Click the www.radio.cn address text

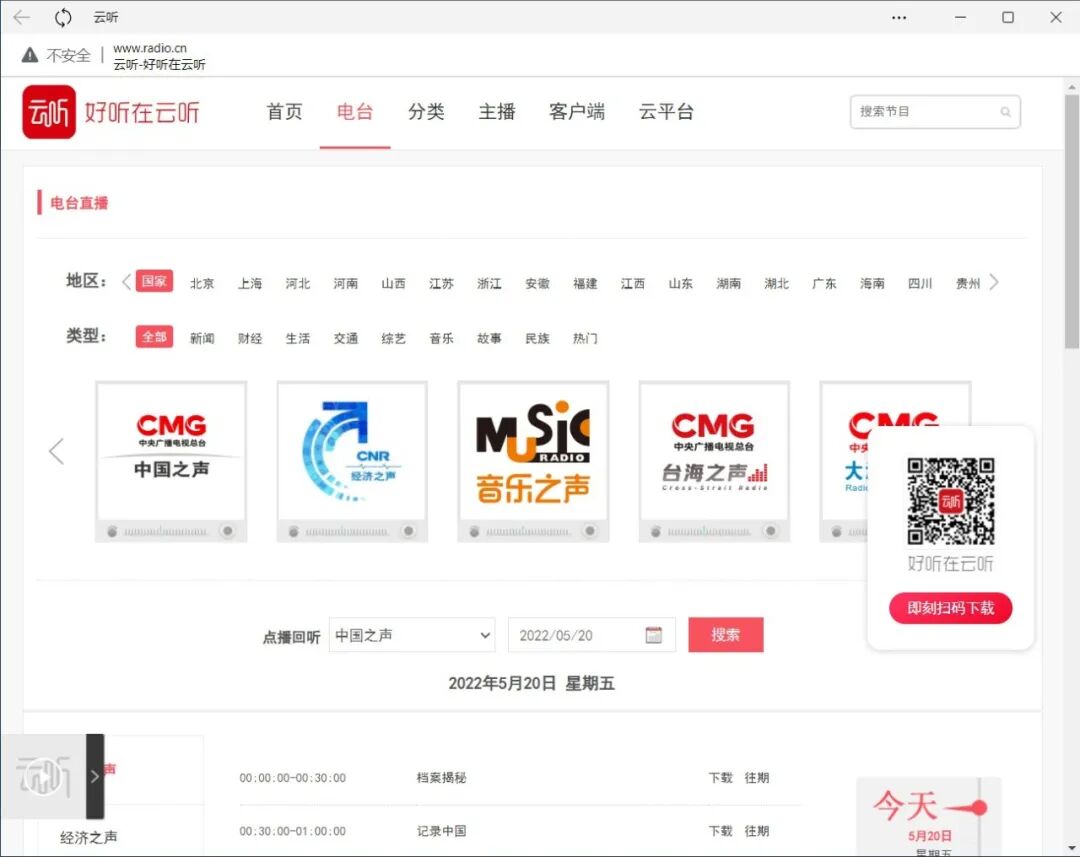pos(149,48)
